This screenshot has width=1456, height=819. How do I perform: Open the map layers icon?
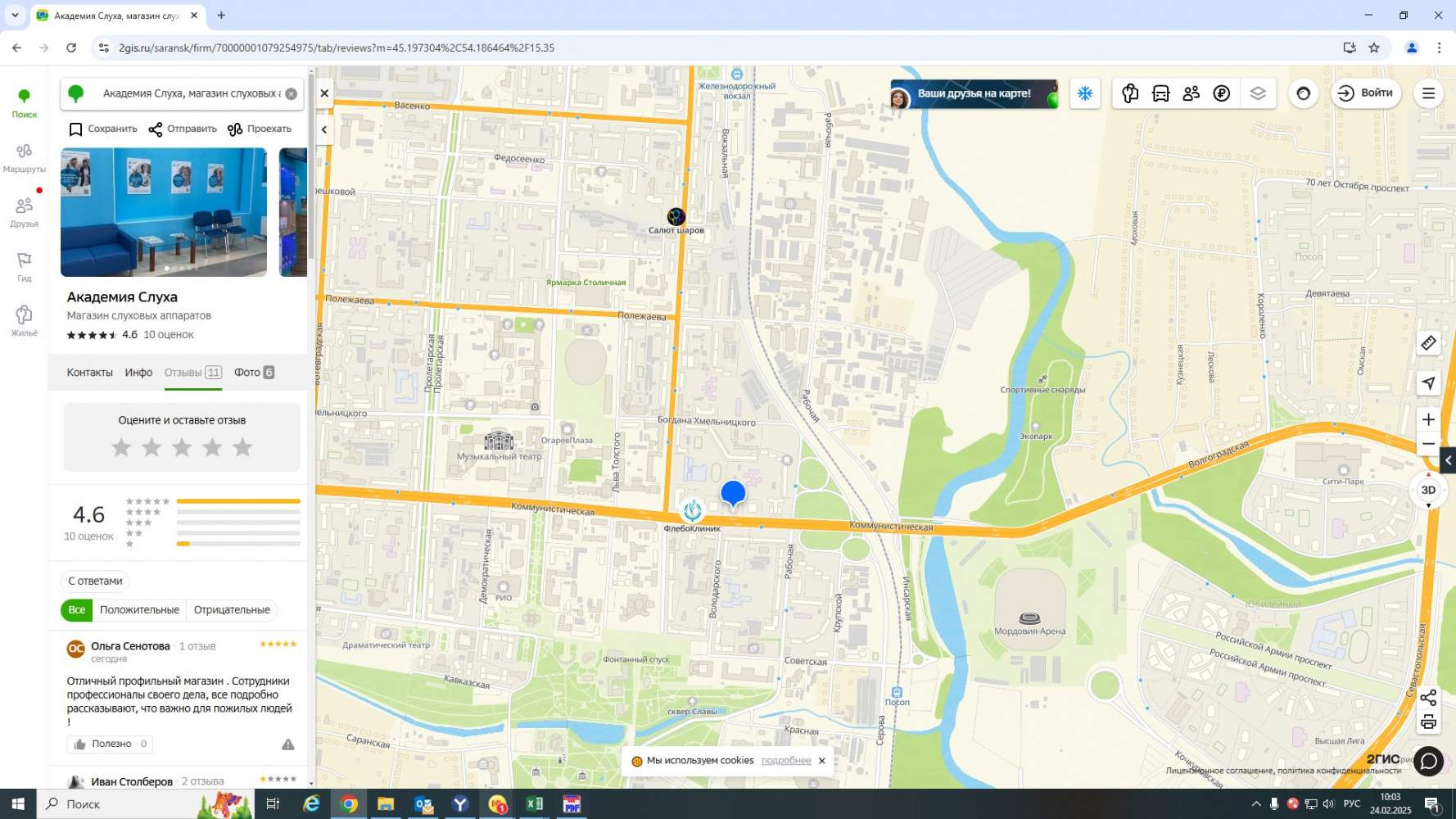[1258, 93]
